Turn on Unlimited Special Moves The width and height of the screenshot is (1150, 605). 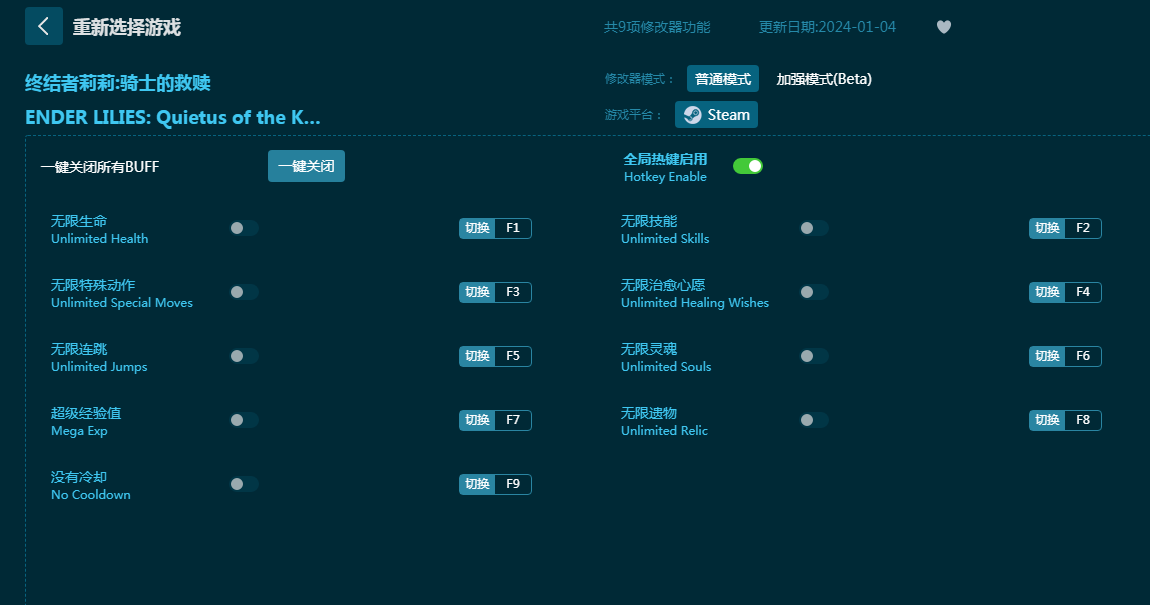coord(244,292)
